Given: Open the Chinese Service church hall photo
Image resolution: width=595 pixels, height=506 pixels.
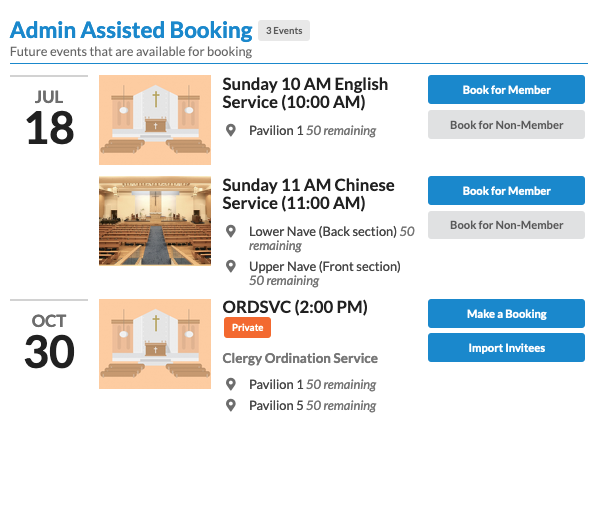Looking at the screenshot, I should [x=155, y=221].
